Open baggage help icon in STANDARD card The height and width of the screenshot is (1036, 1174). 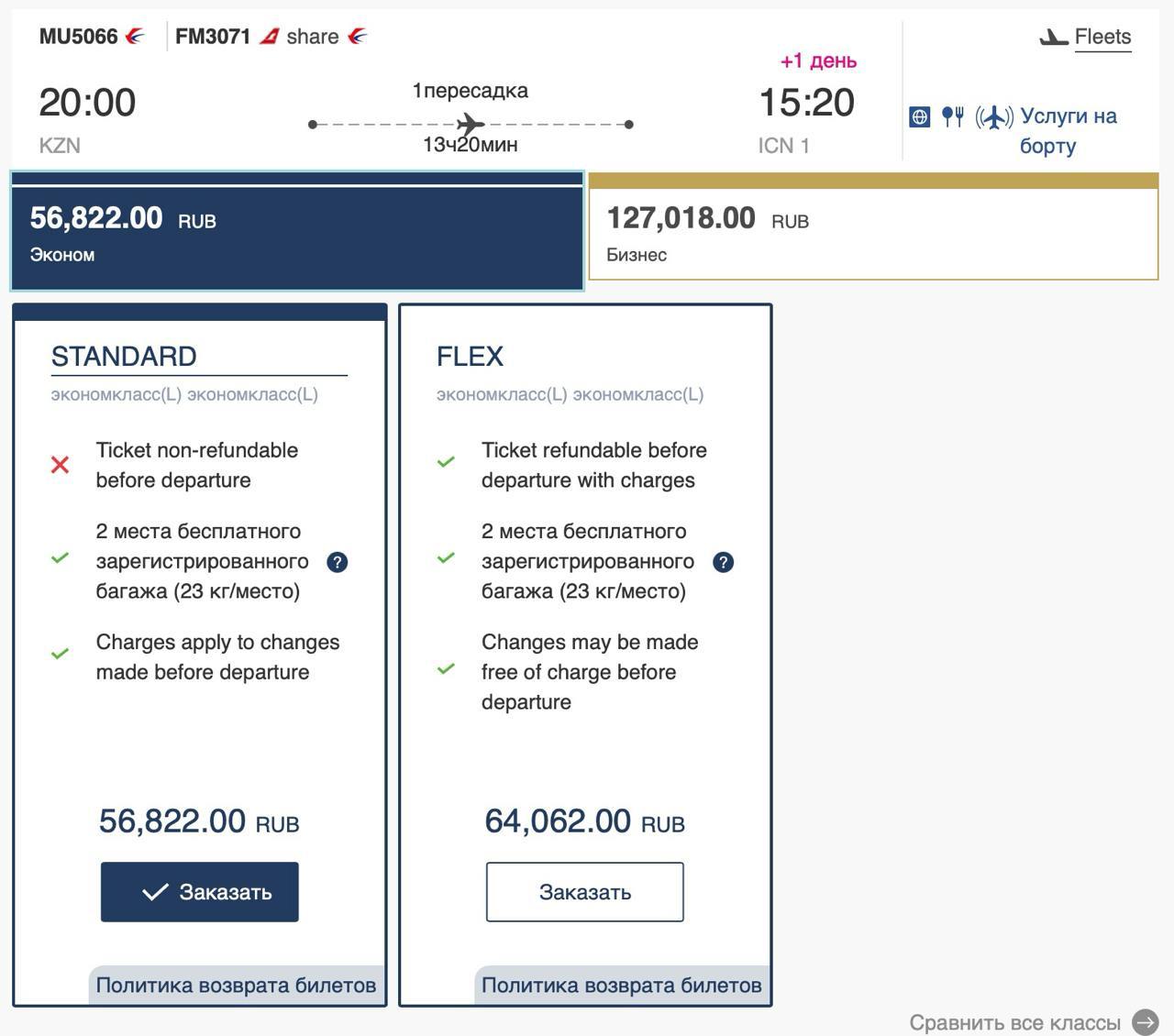click(x=338, y=562)
